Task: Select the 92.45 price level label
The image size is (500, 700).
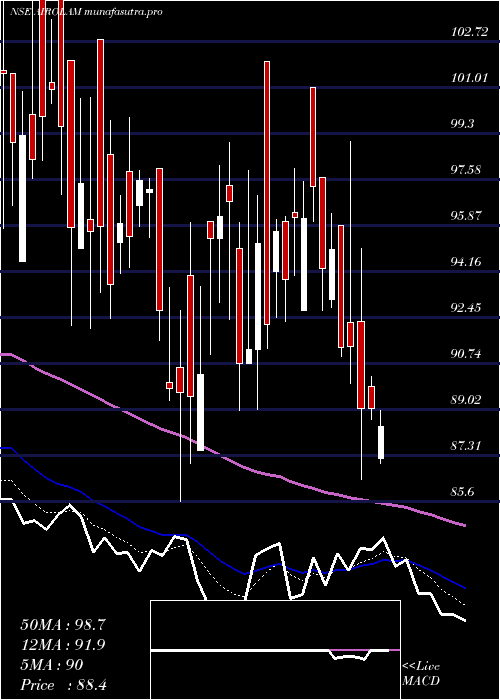Action: tap(468, 308)
